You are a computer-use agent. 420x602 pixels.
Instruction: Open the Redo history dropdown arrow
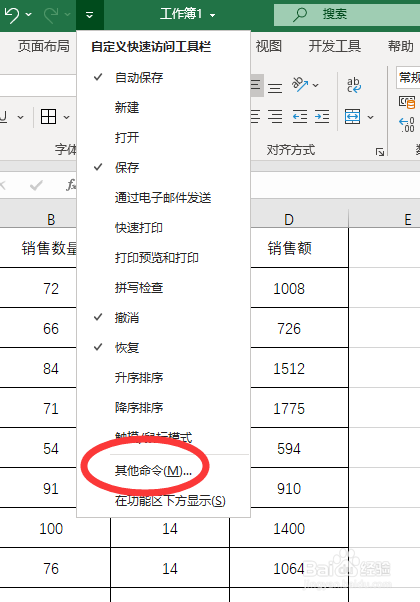pos(68,15)
